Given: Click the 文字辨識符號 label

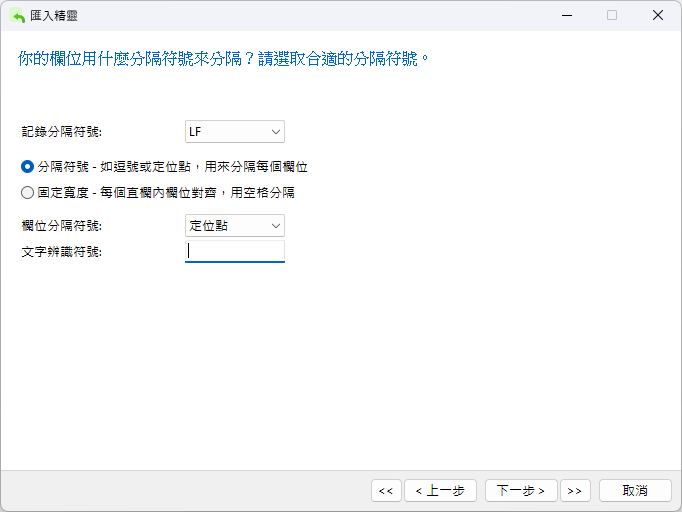Looking at the screenshot, I should pyautogui.click(x=62, y=251).
